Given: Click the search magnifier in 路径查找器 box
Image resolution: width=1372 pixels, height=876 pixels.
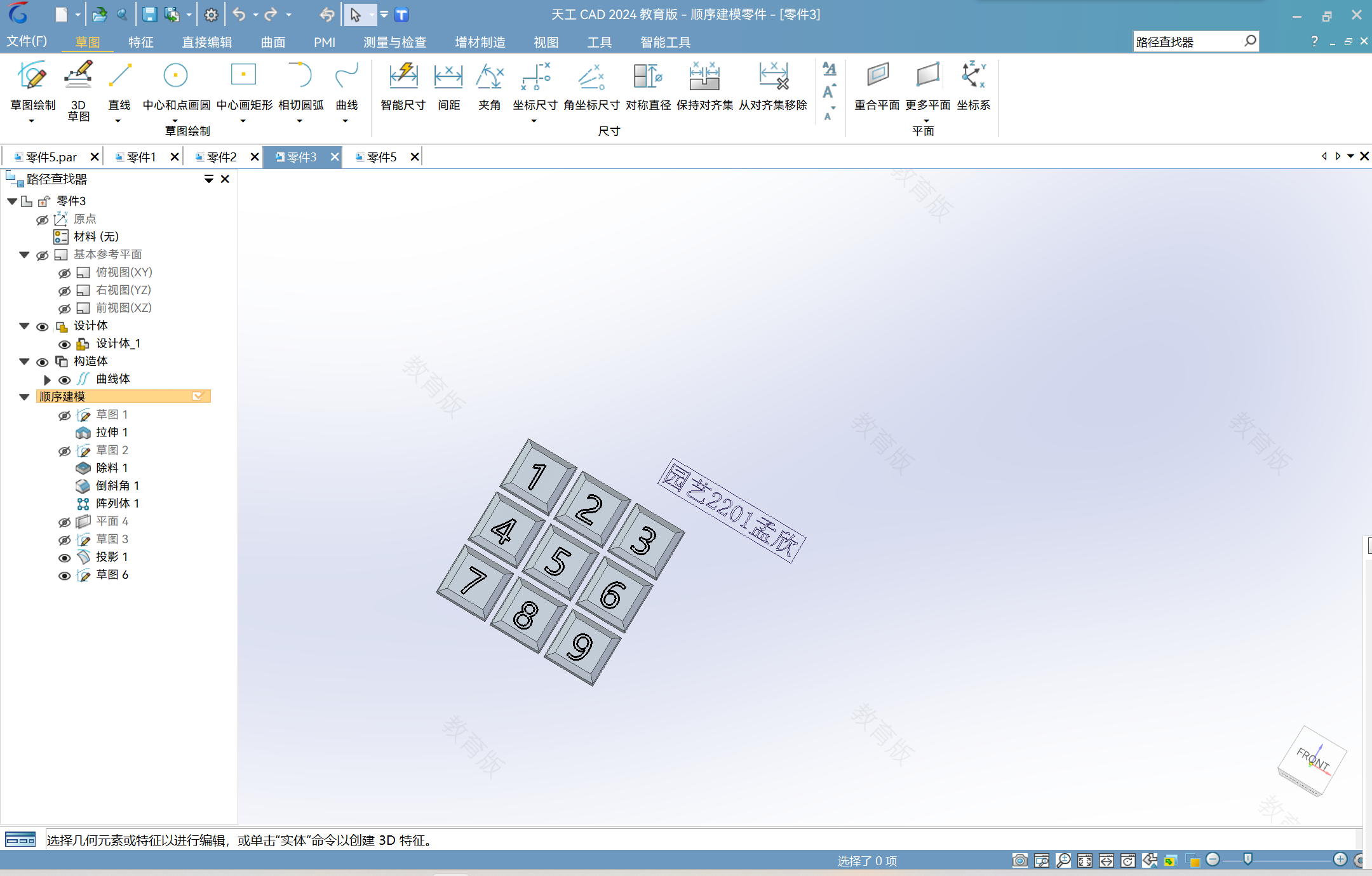Looking at the screenshot, I should [x=1249, y=41].
